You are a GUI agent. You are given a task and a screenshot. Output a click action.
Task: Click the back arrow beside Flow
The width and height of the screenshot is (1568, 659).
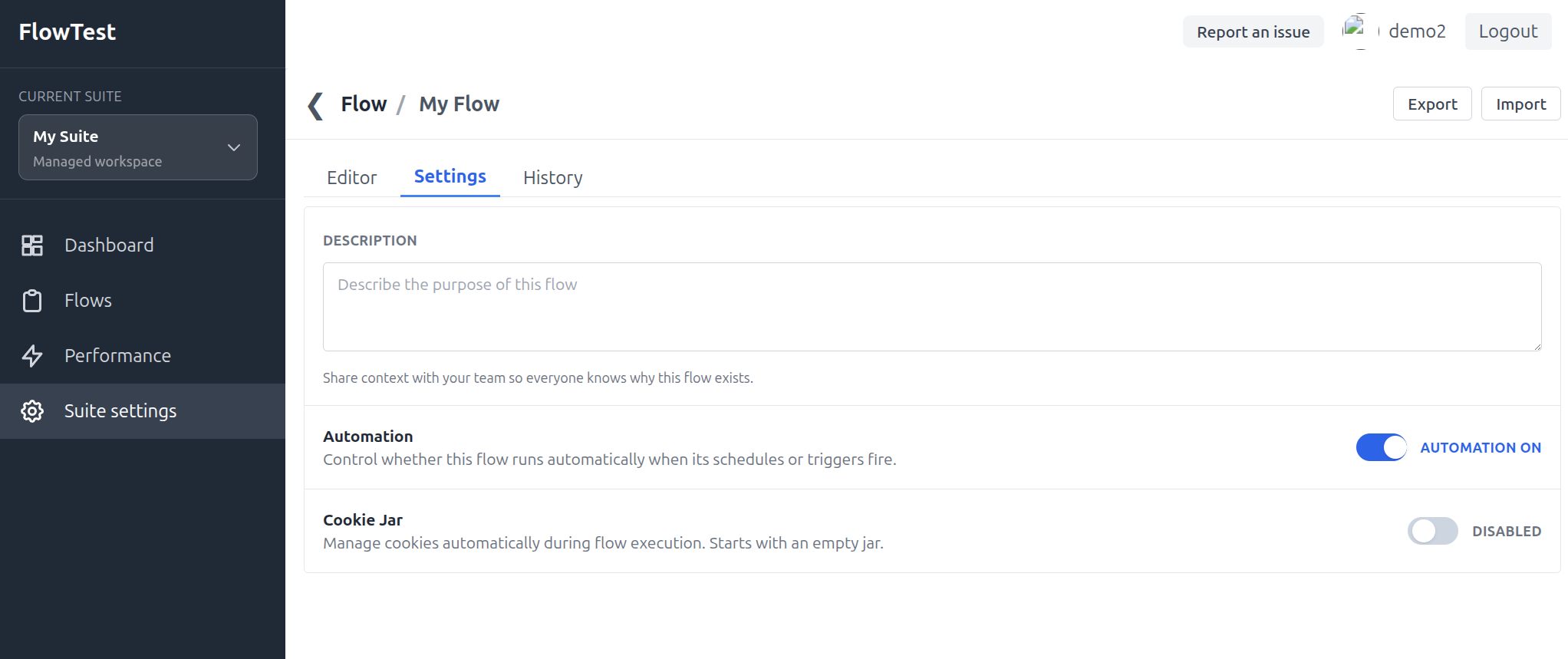coord(315,105)
